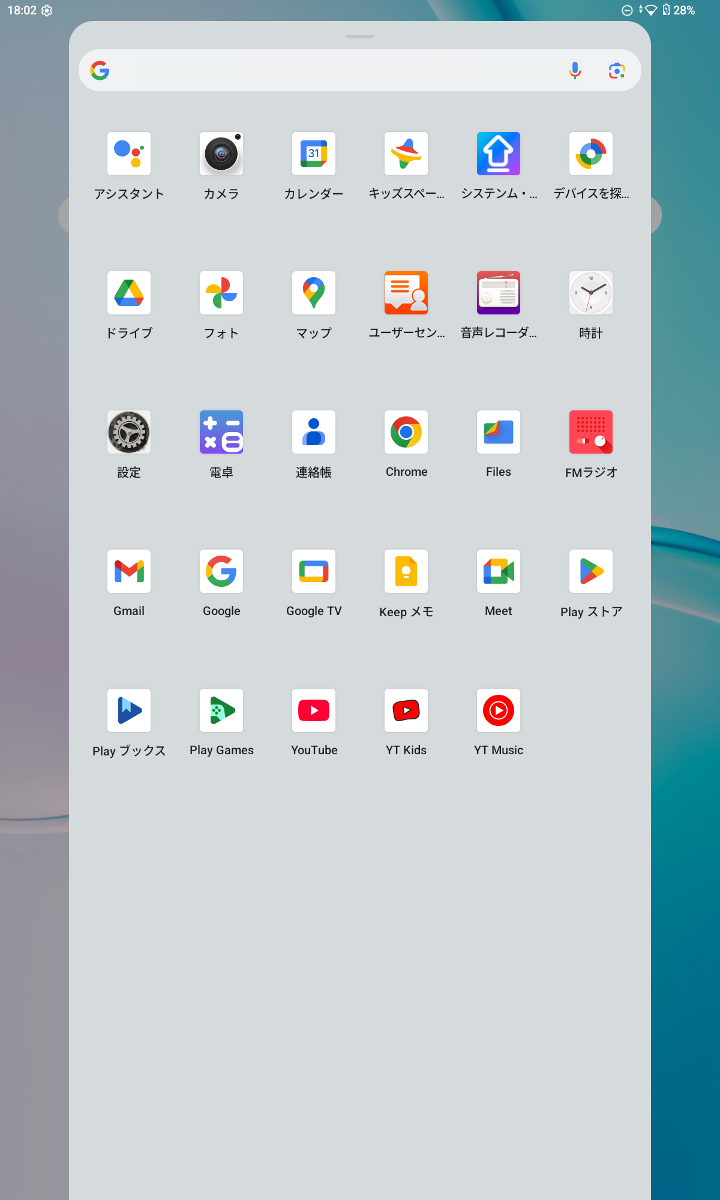Open the System update app (システム・...)

click(x=498, y=154)
